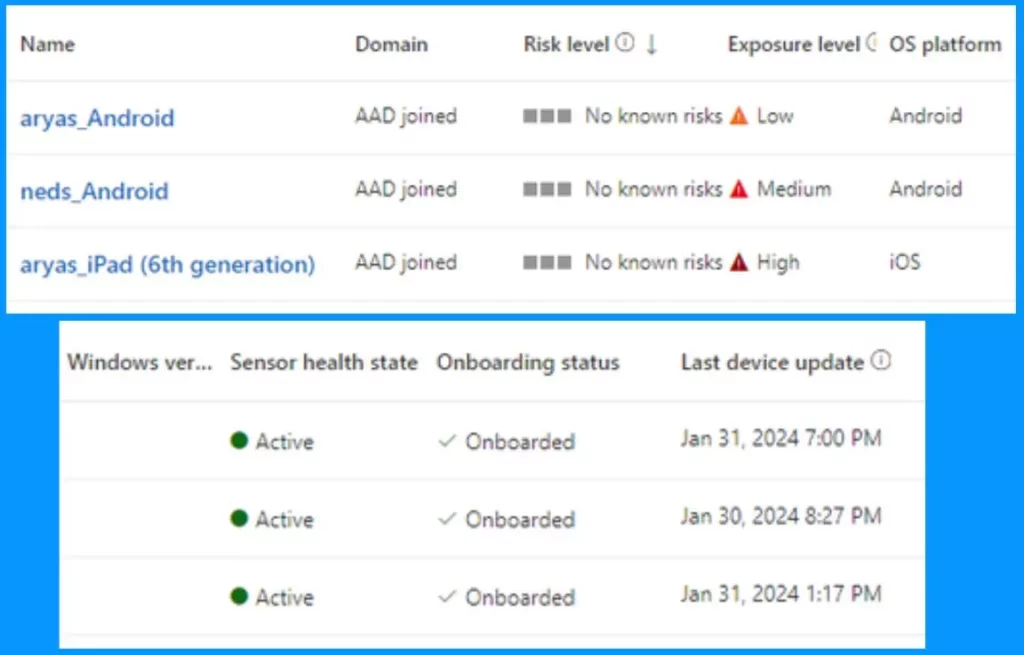
Task: Select the 'Low' exposure level text
Action: [775, 116]
